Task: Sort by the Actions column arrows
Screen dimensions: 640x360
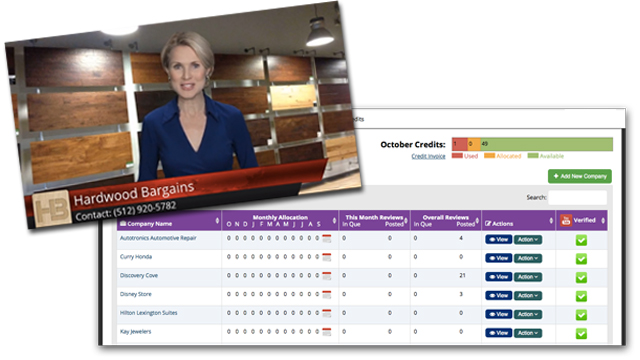Action: [x=551, y=221]
